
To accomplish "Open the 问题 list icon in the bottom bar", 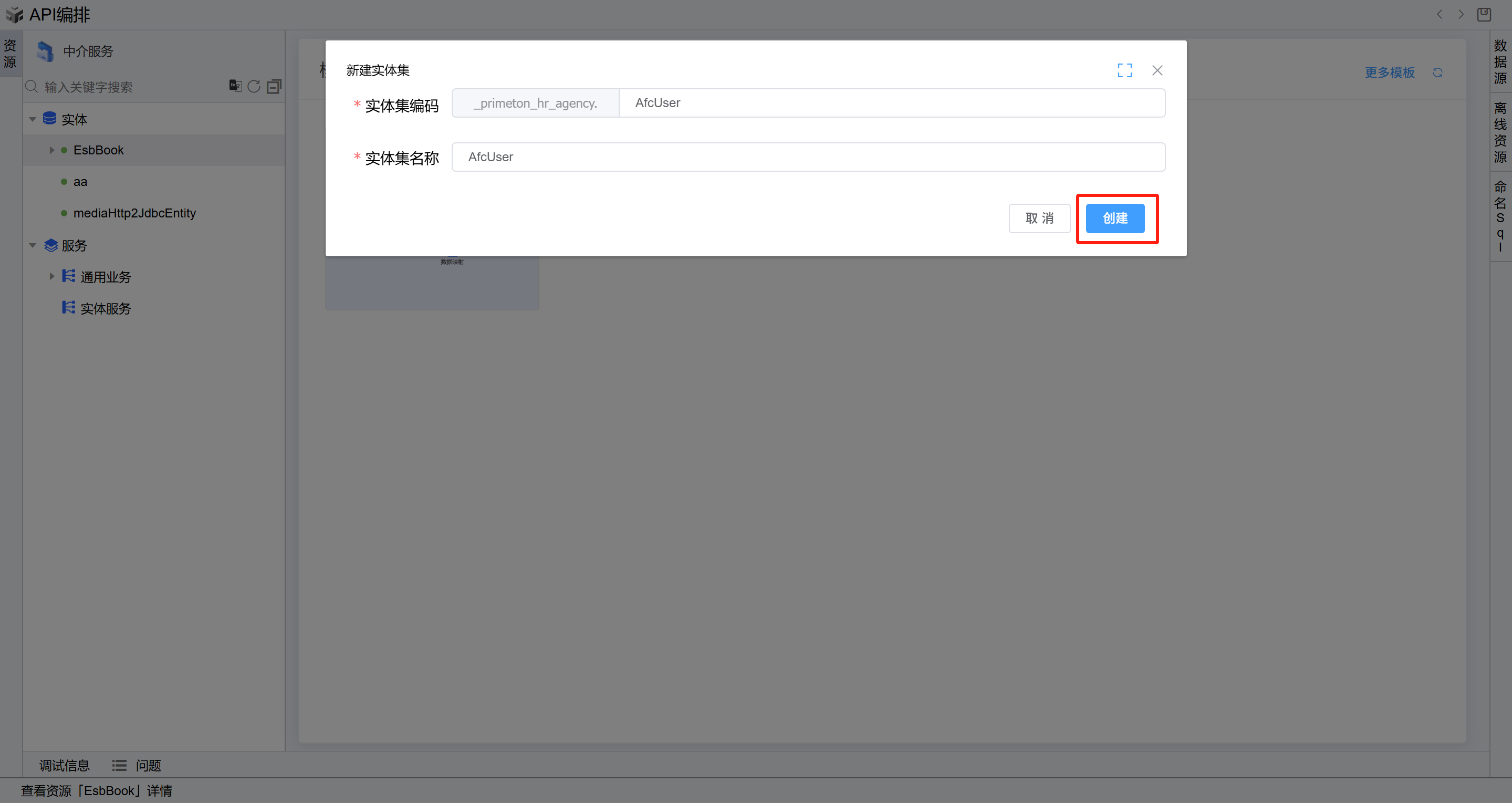I will point(119,765).
